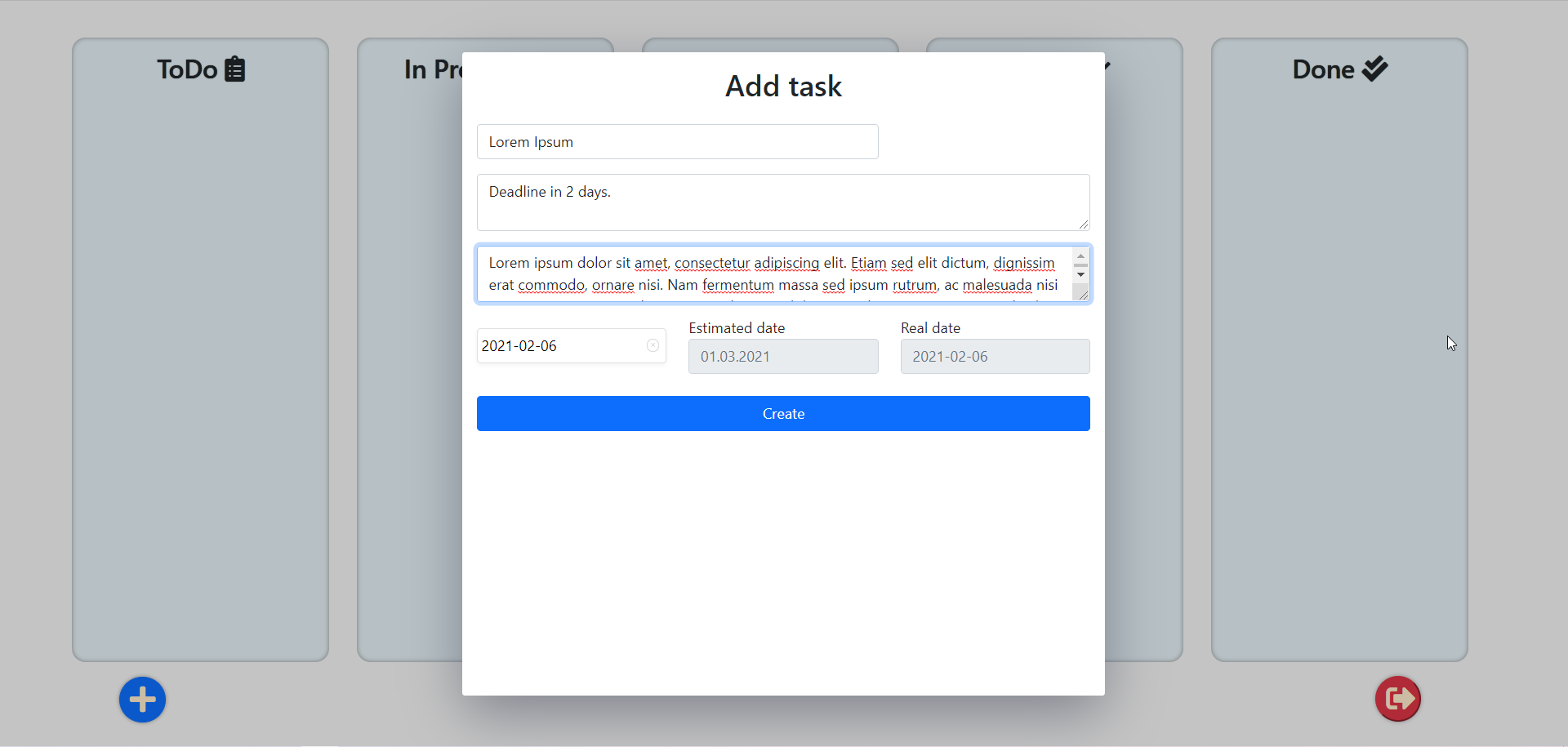Click the Estimated date field 01.03.2021
This screenshot has height=747, width=1568.
[x=783, y=357]
